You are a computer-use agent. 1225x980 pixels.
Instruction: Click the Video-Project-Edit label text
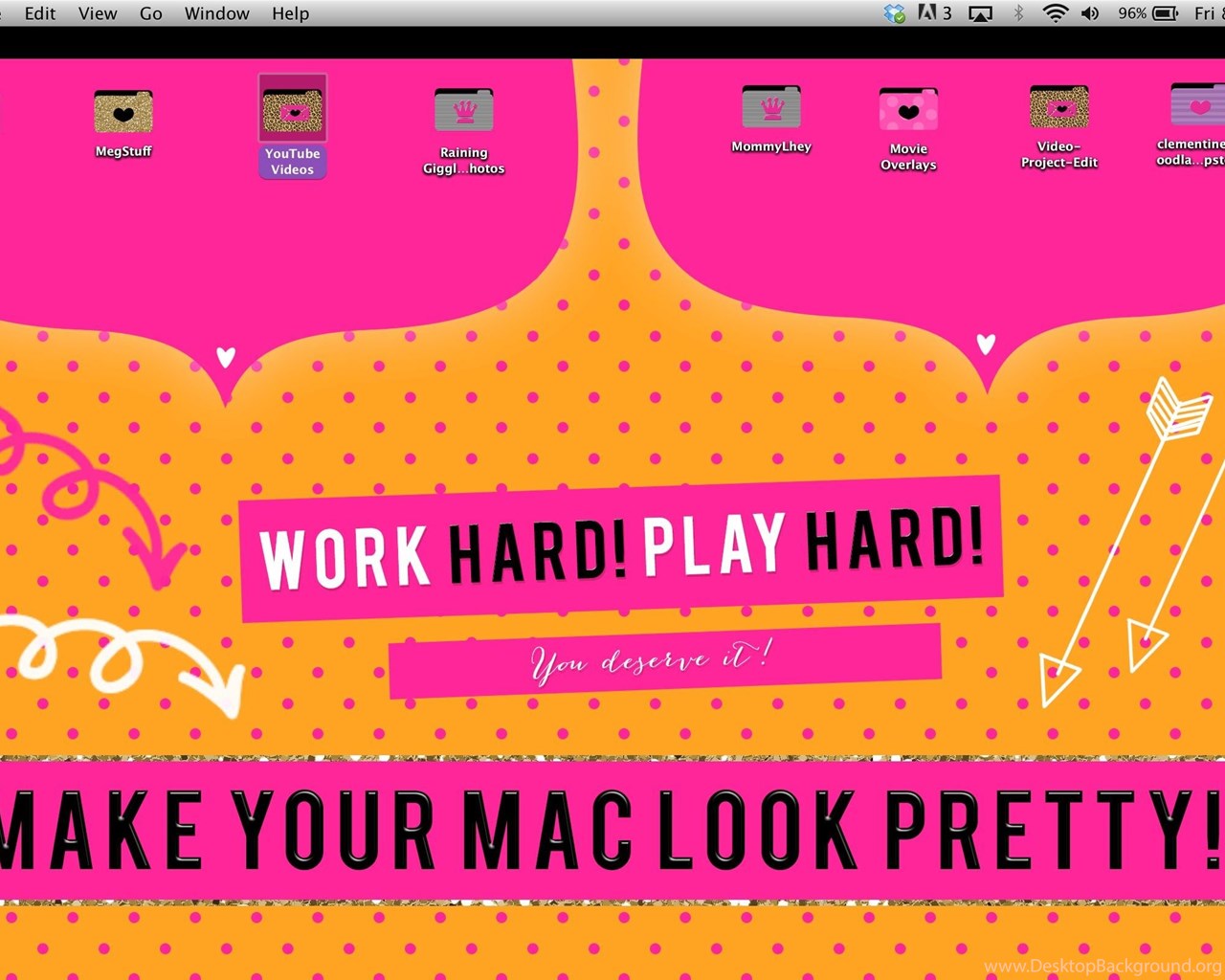click(x=1058, y=155)
